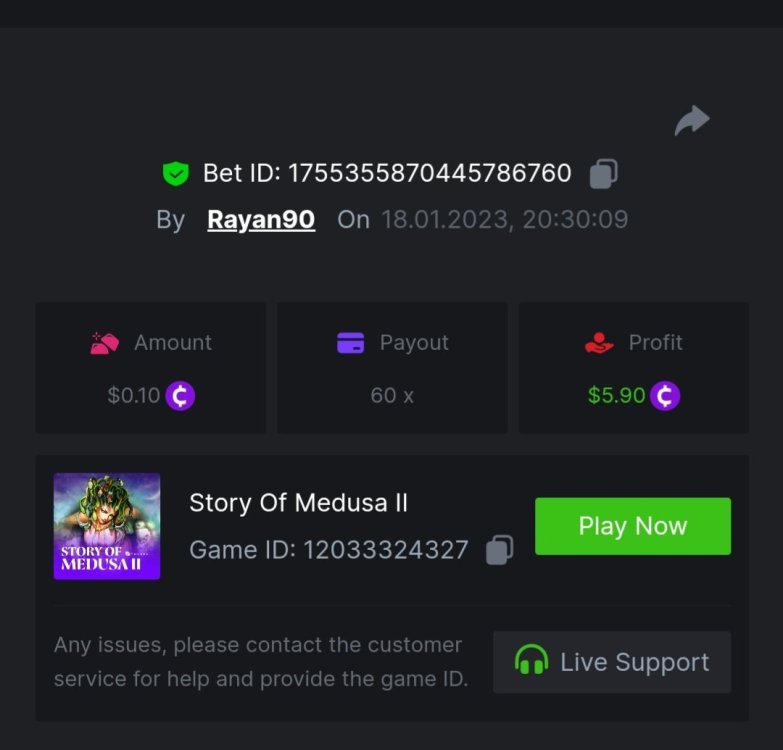Viewport: 783px width, 750px height.
Task: Click the 60 x payout value
Action: tap(392, 396)
